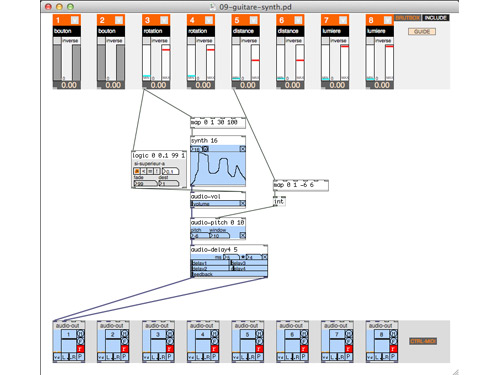Screen dimensions: 500x375
Task: Enable the orange toggle in logic module
Action: click(x=137, y=171)
